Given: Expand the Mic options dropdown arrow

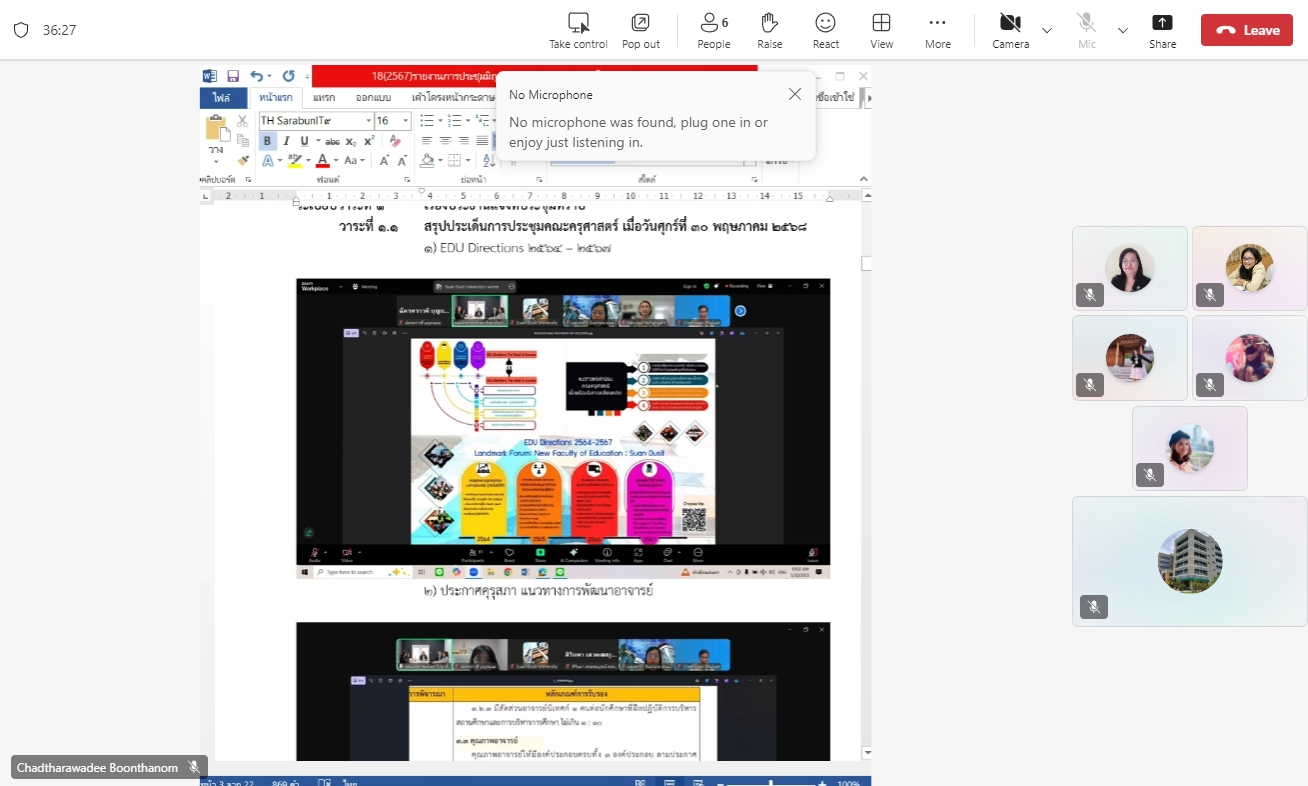Looking at the screenshot, I should click(x=1123, y=30).
